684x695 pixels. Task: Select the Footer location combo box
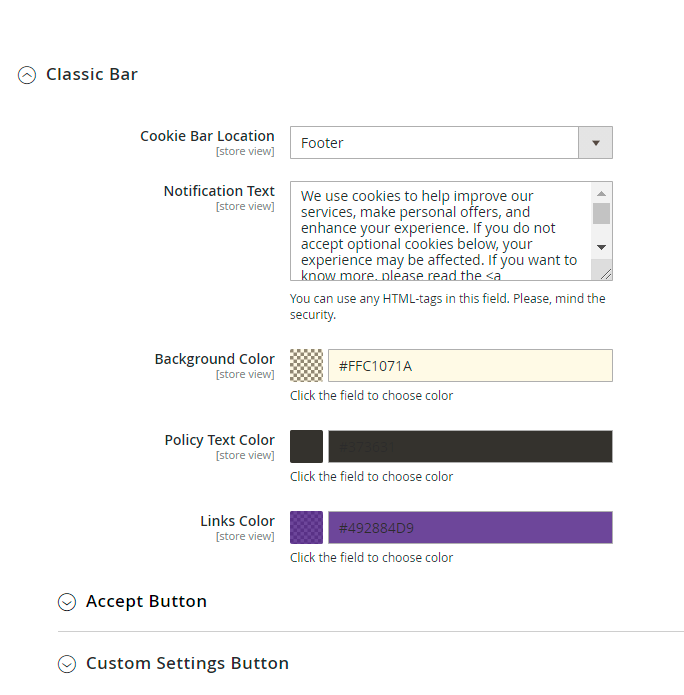click(434, 143)
